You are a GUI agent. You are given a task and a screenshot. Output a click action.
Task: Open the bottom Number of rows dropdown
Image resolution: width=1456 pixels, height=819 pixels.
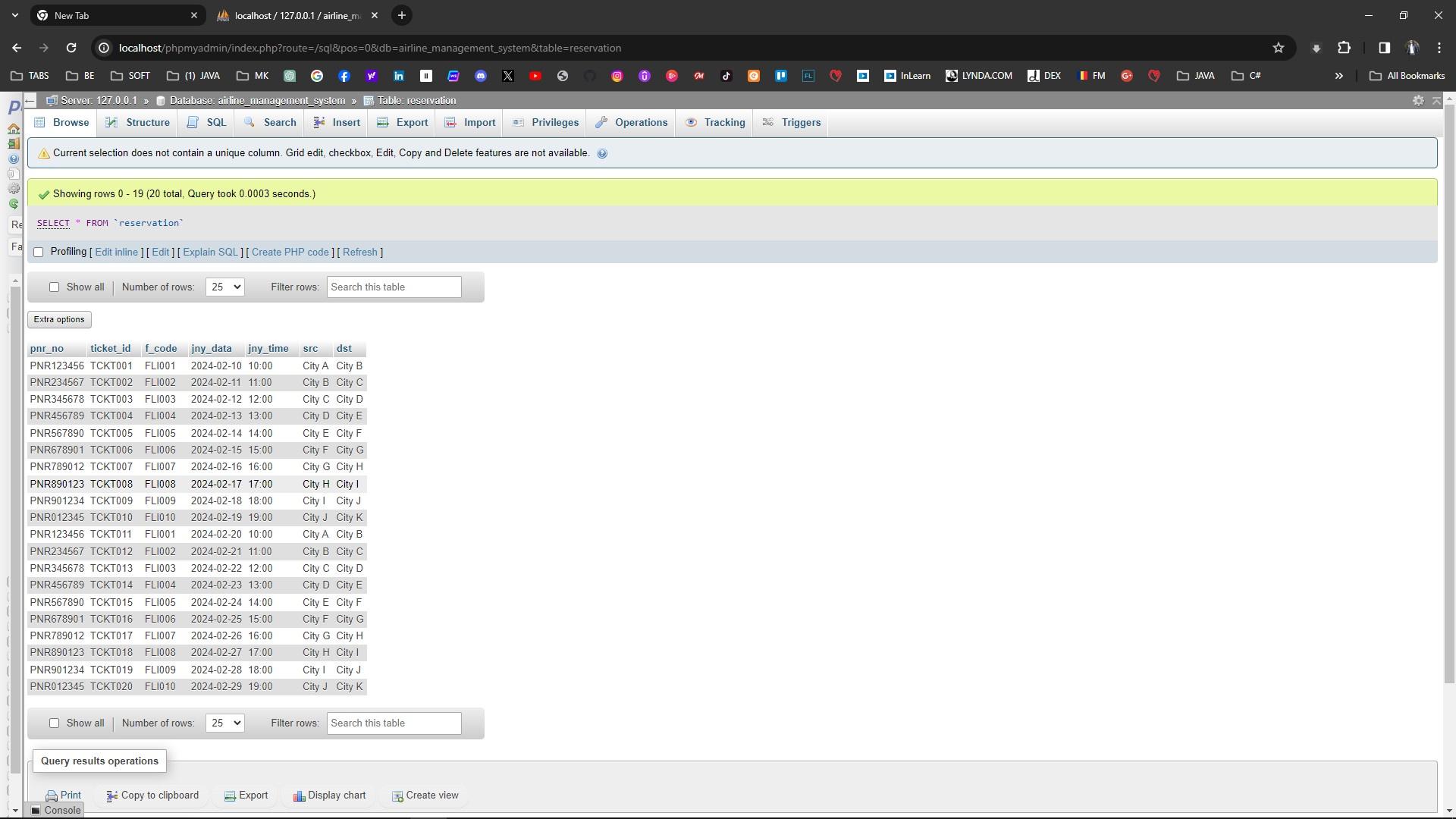tap(224, 723)
